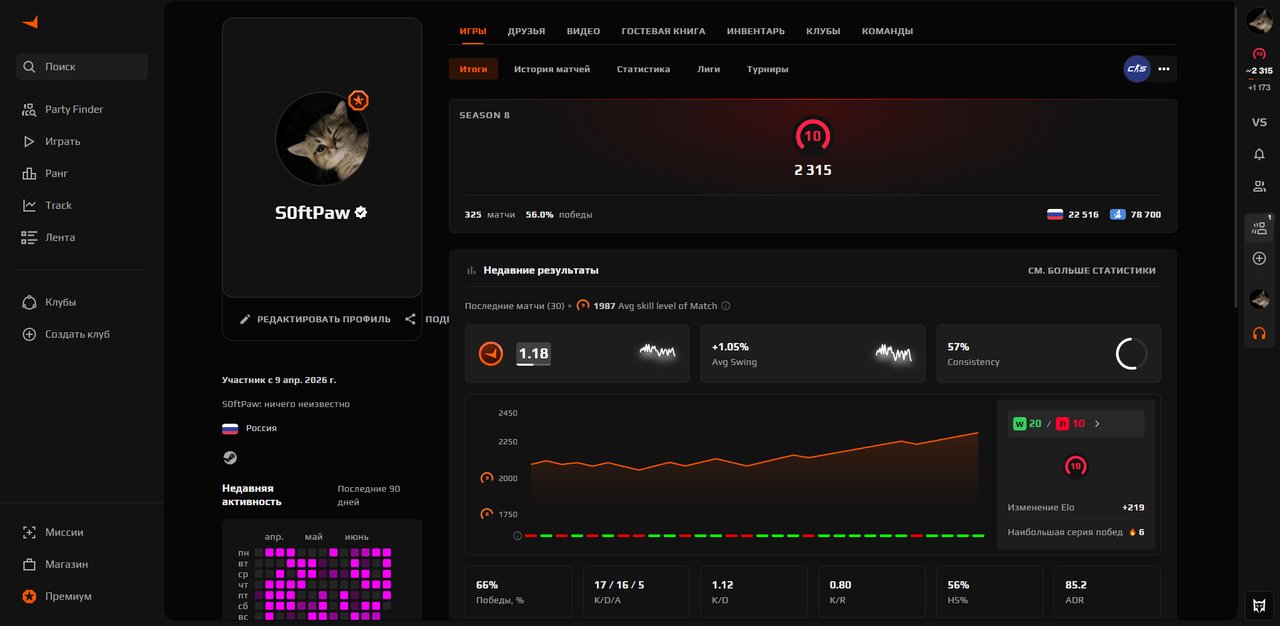Click the share icon beside profile edit

[410, 319]
